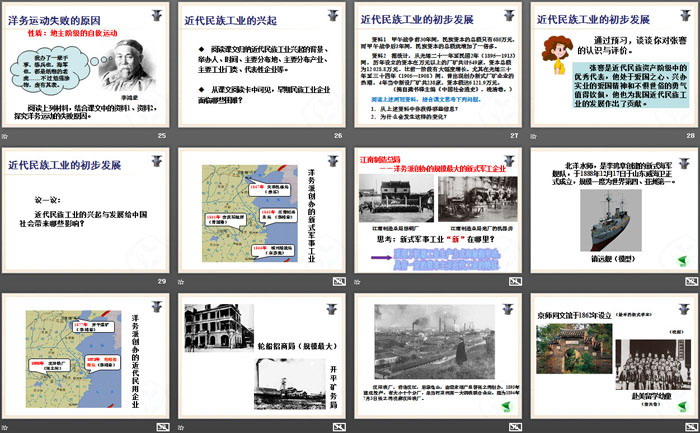Click the 镇远舰（模型） caption
Screen dimensions: 700x433
(x=613, y=258)
